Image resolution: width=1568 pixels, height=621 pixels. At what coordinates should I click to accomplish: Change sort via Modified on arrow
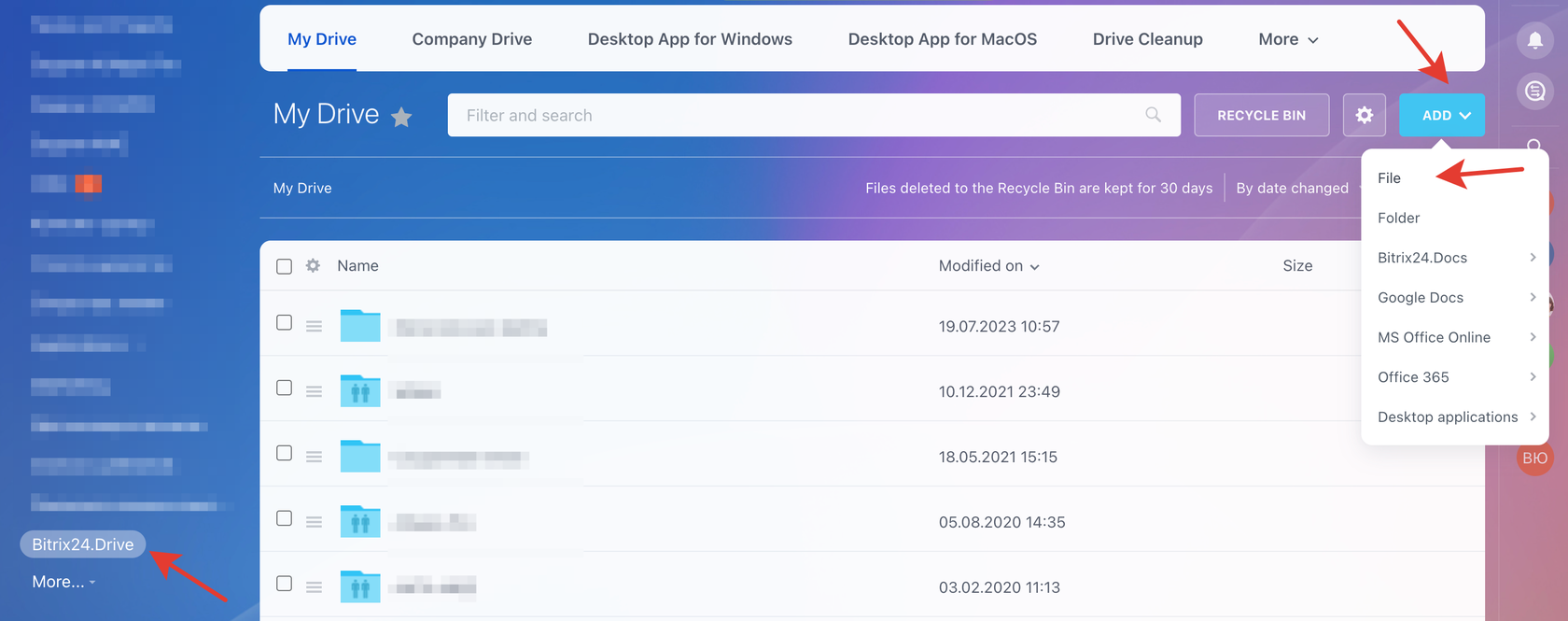pyautogui.click(x=1034, y=267)
